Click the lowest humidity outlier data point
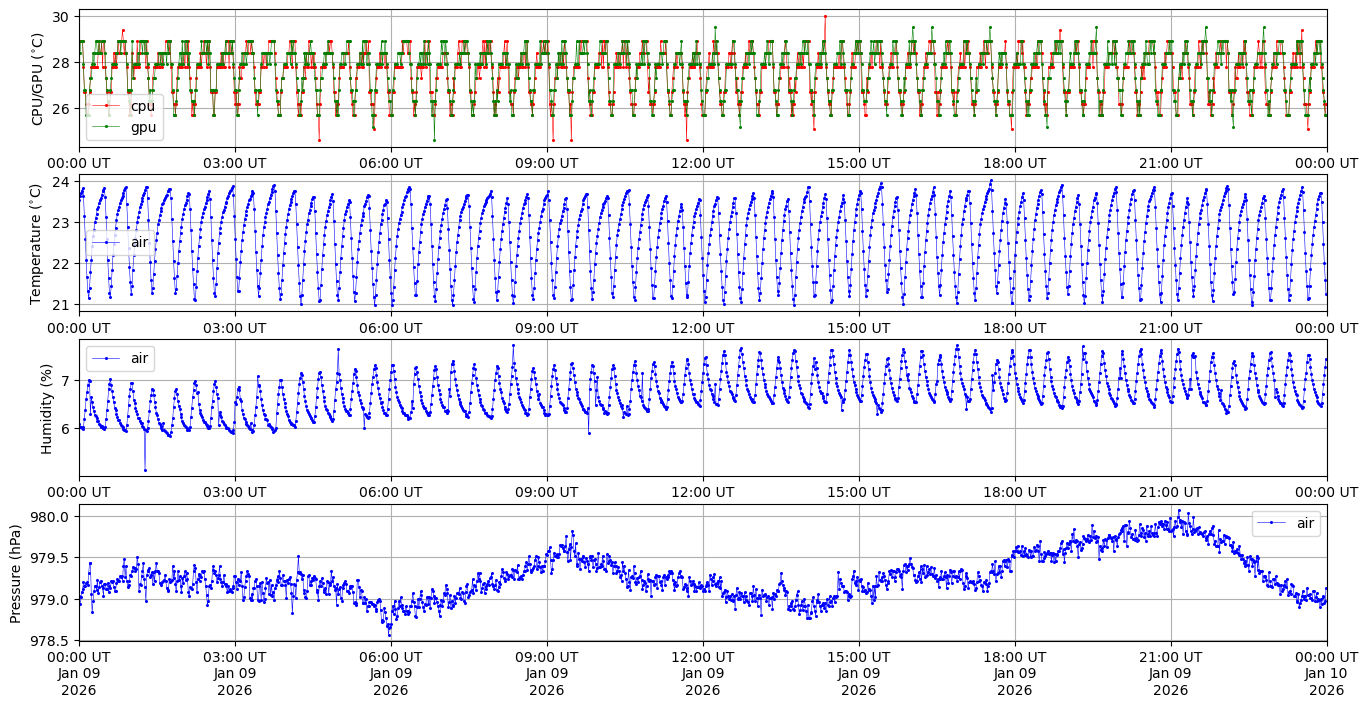The height and width of the screenshot is (707, 1368). tap(145, 470)
